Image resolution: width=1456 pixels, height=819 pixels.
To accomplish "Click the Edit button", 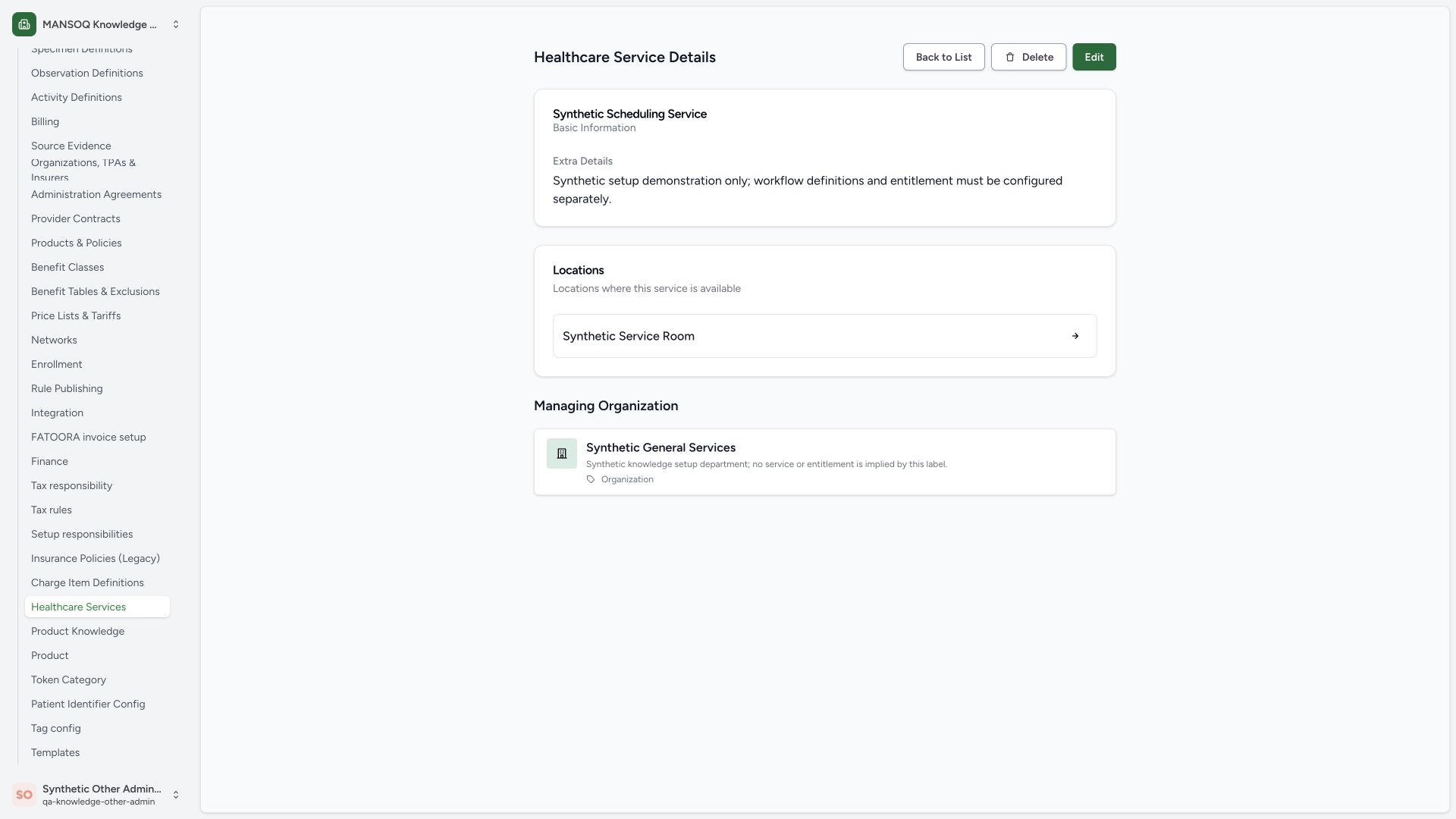I will (x=1094, y=57).
